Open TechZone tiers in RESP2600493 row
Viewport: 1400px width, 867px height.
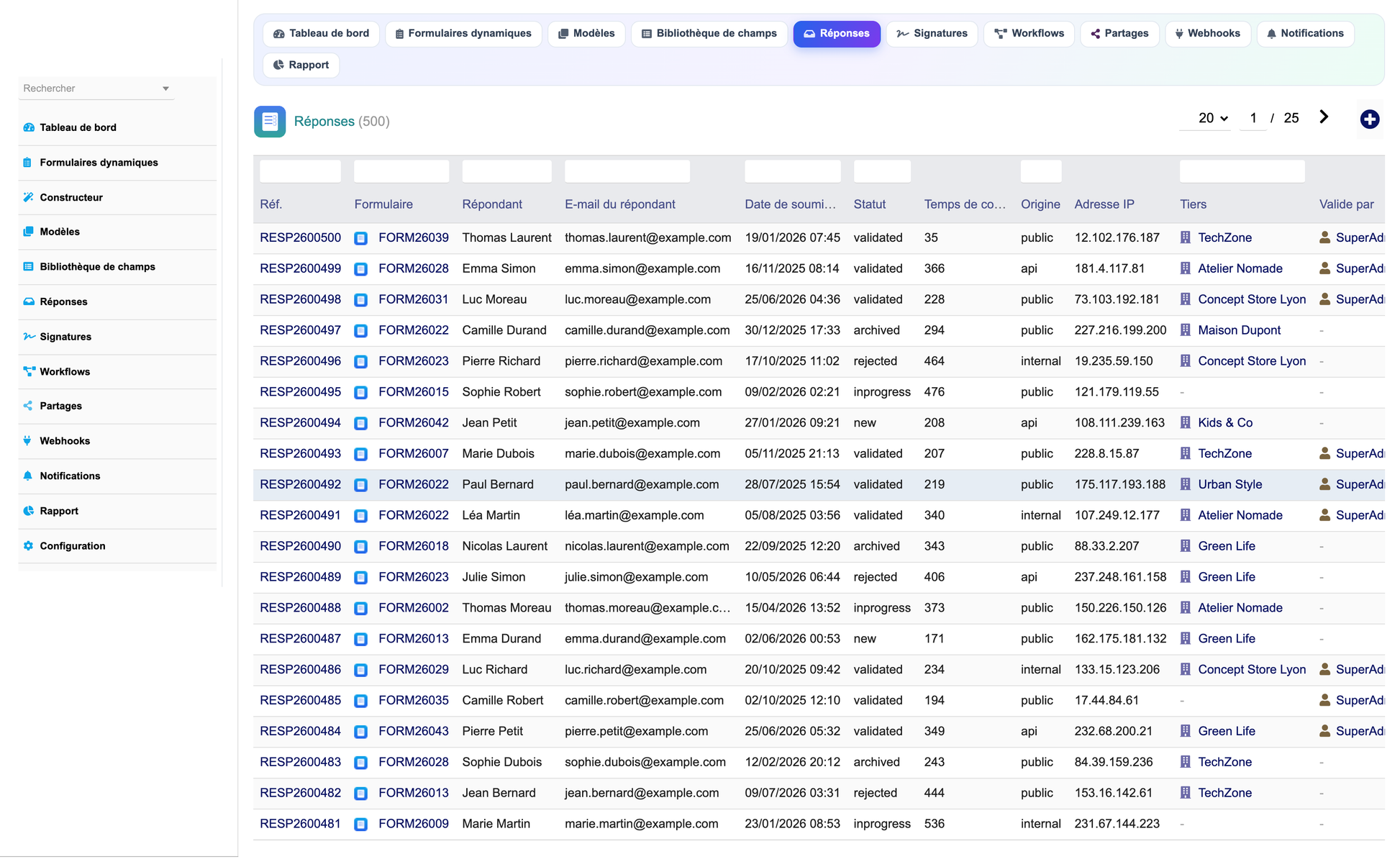pyautogui.click(x=1224, y=453)
